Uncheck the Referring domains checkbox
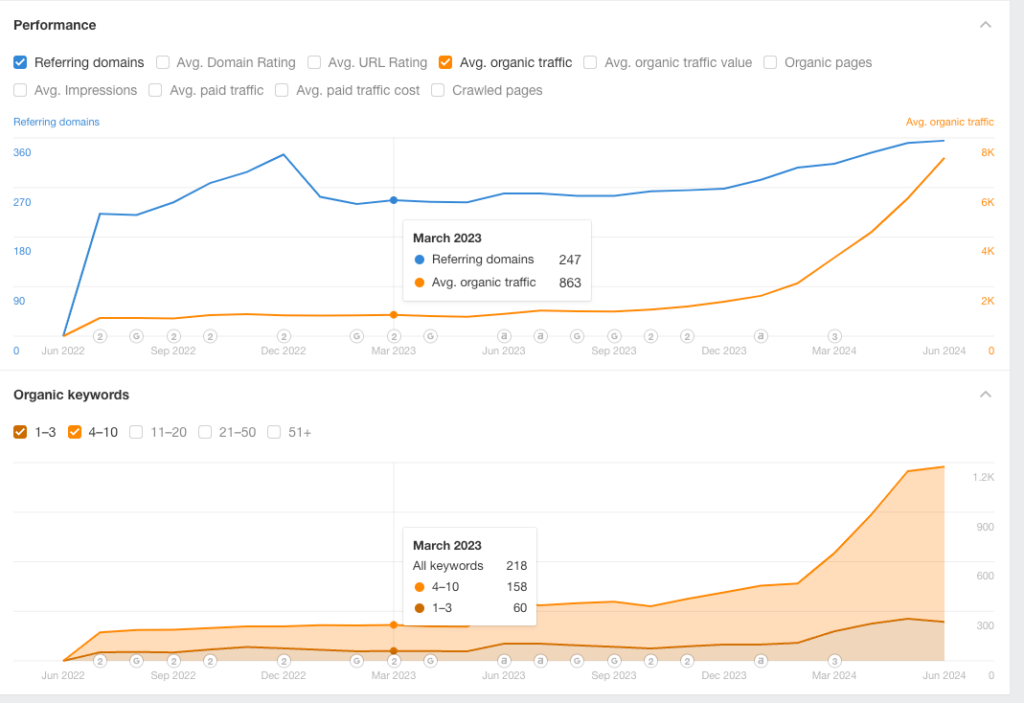The image size is (1024, 703). click(20, 62)
